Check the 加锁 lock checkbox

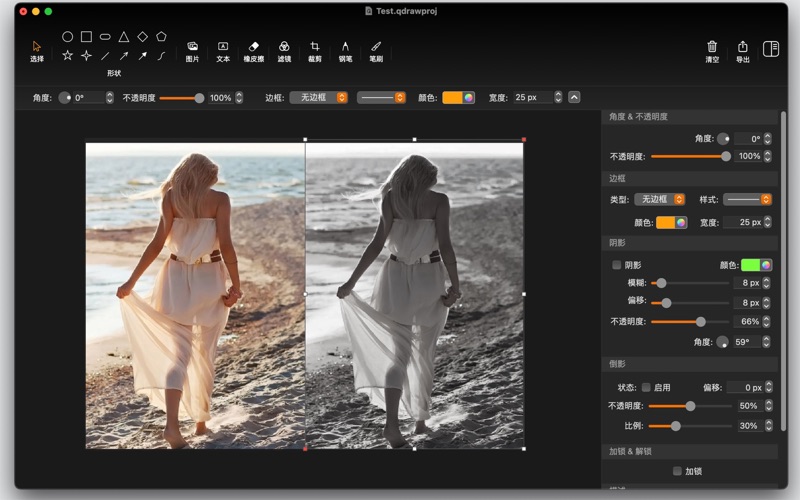click(677, 471)
